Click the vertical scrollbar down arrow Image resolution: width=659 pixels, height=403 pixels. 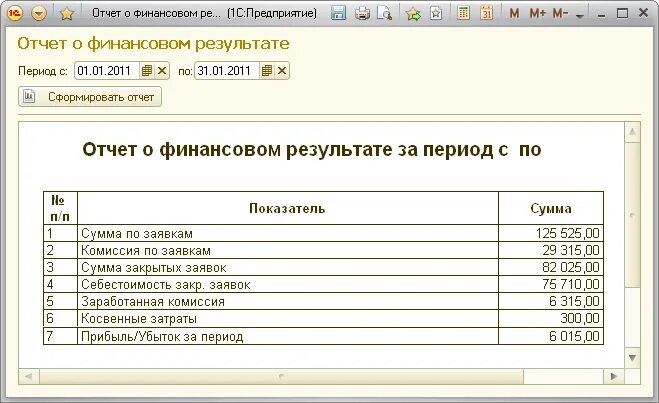click(x=632, y=358)
